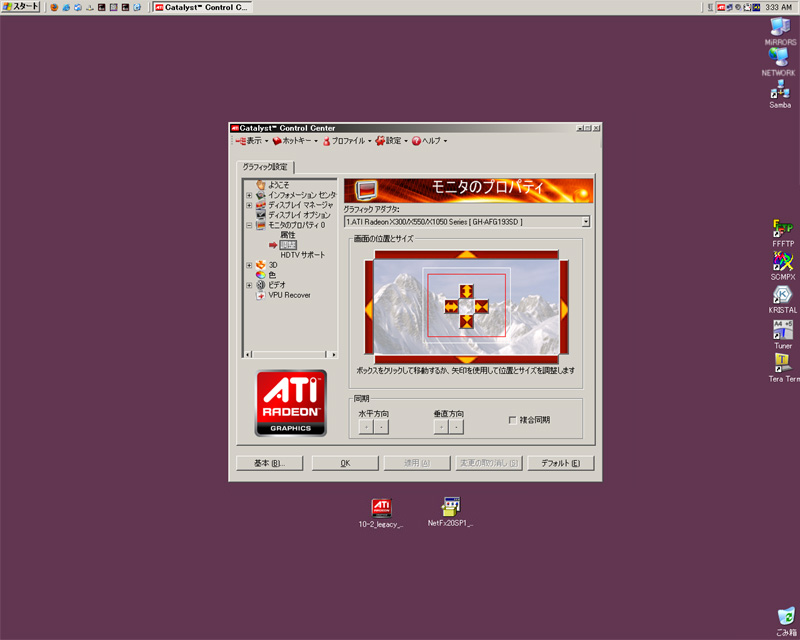Open the プロファイル menu
The image size is (800, 640).
pyautogui.click(x=346, y=141)
